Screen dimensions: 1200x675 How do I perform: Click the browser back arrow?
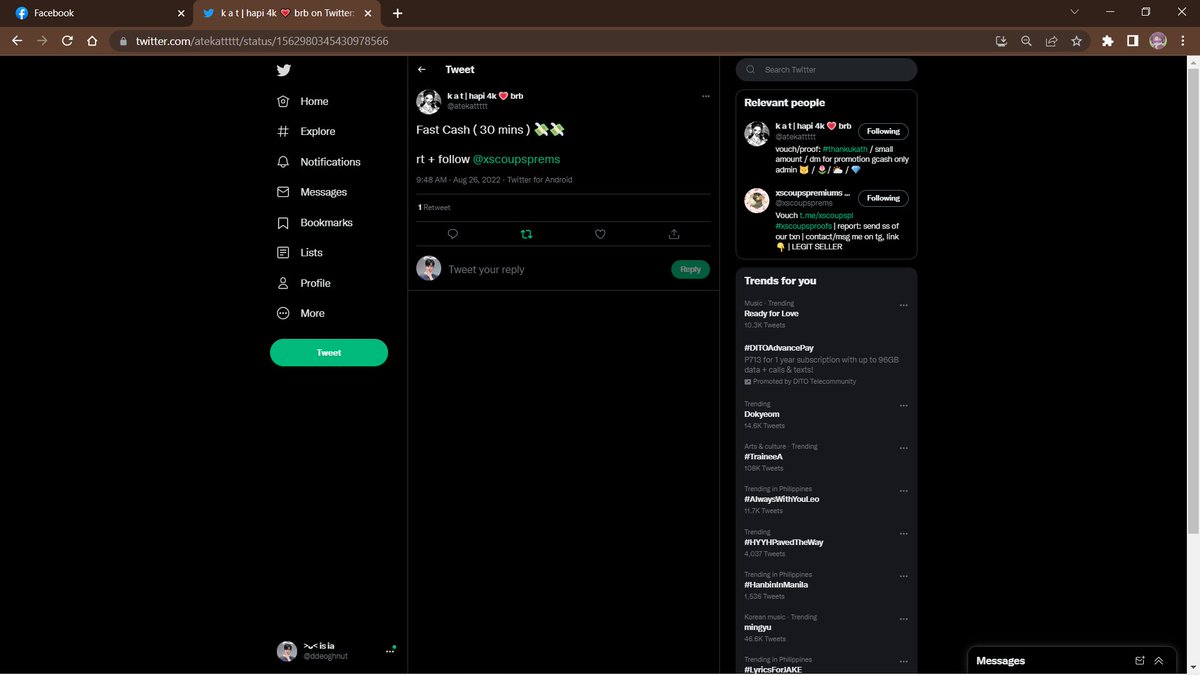(17, 41)
